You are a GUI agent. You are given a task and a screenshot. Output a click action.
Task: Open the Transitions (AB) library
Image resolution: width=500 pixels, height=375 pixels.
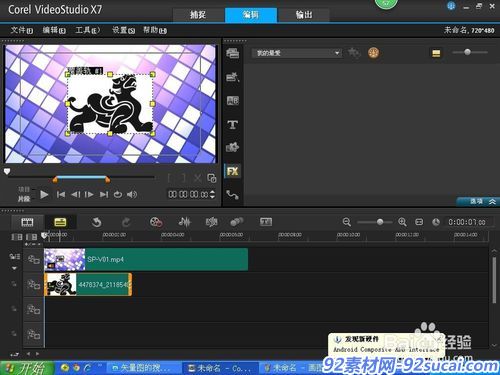click(233, 101)
